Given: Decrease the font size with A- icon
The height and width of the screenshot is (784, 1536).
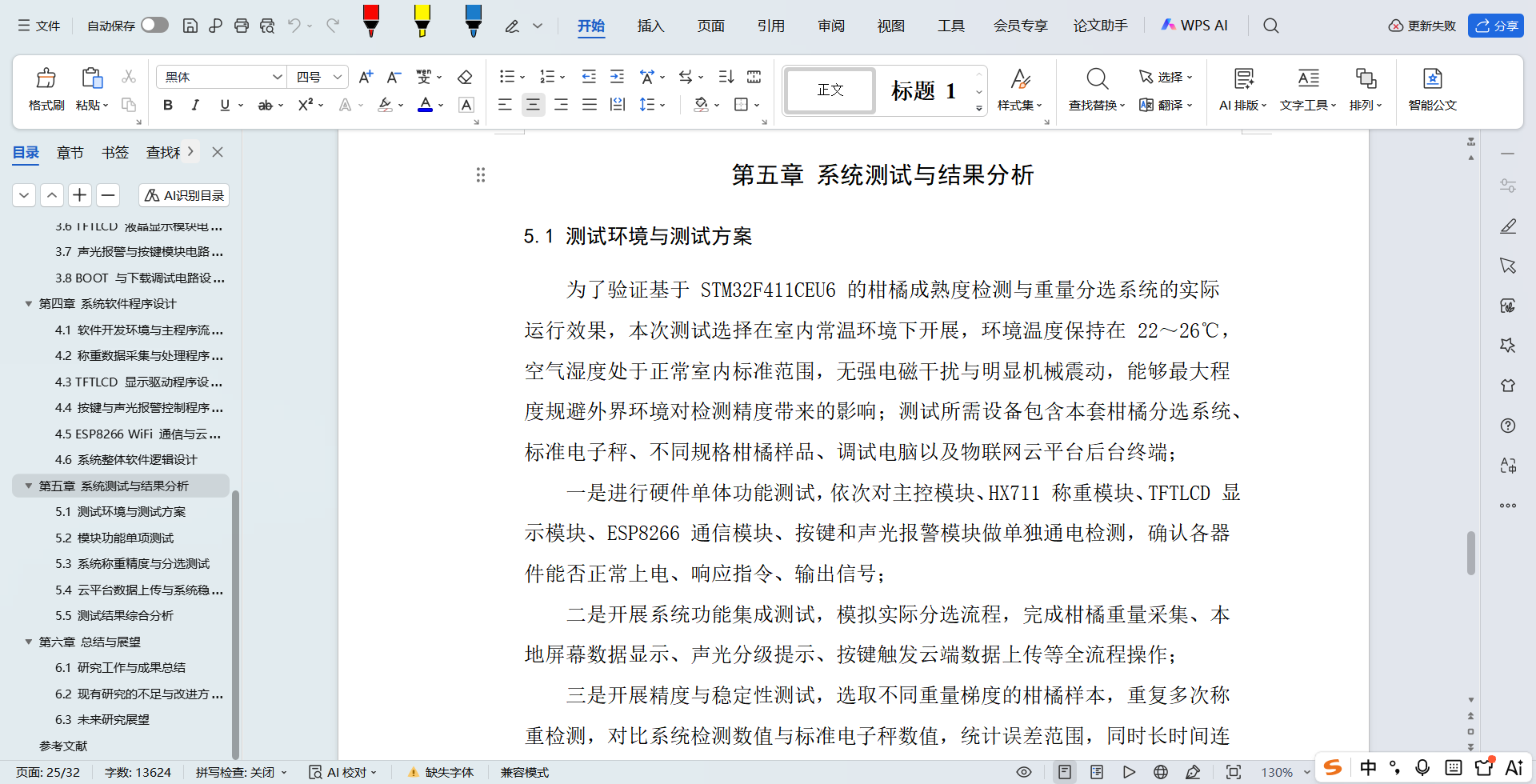Looking at the screenshot, I should [x=394, y=77].
